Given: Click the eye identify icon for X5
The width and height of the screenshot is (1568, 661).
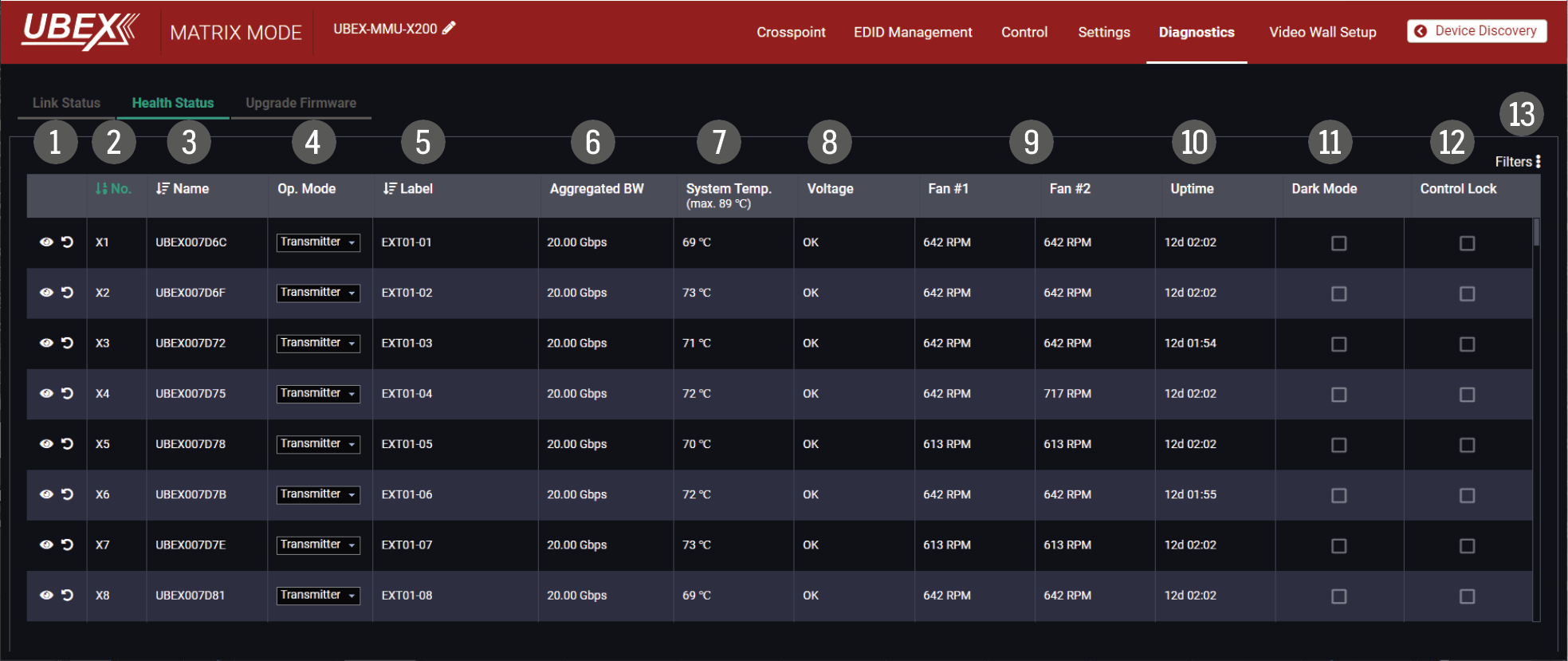Looking at the screenshot, I should [46, 444].
